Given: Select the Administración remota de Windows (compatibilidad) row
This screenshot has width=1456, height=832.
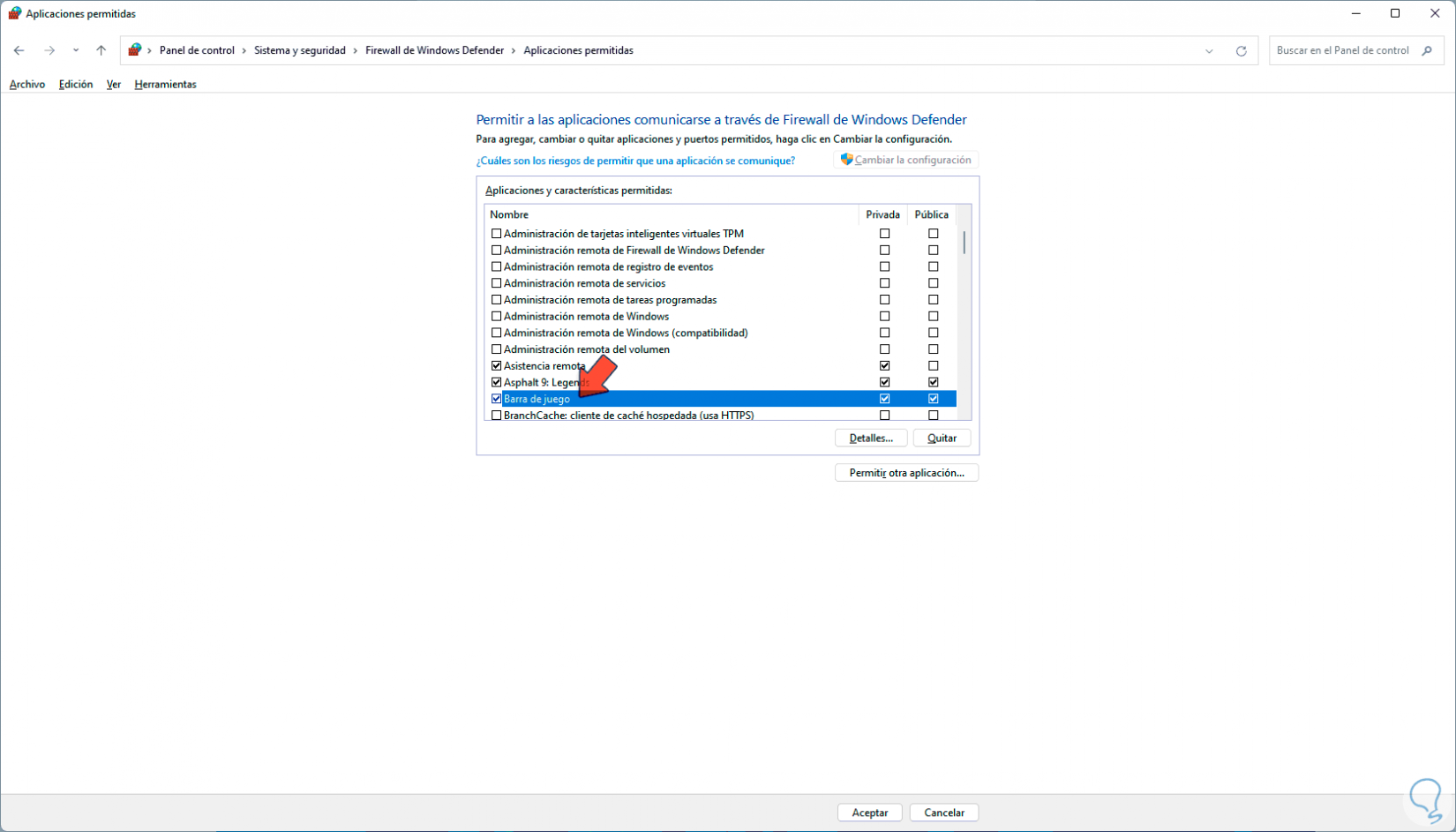Looking at the screenshot, I should [721, 333].
